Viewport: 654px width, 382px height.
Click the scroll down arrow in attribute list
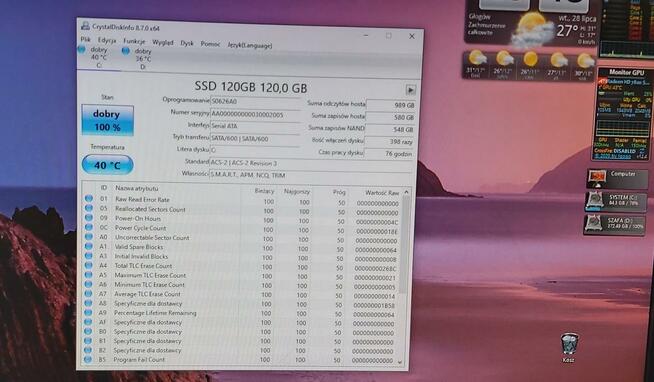400,362
